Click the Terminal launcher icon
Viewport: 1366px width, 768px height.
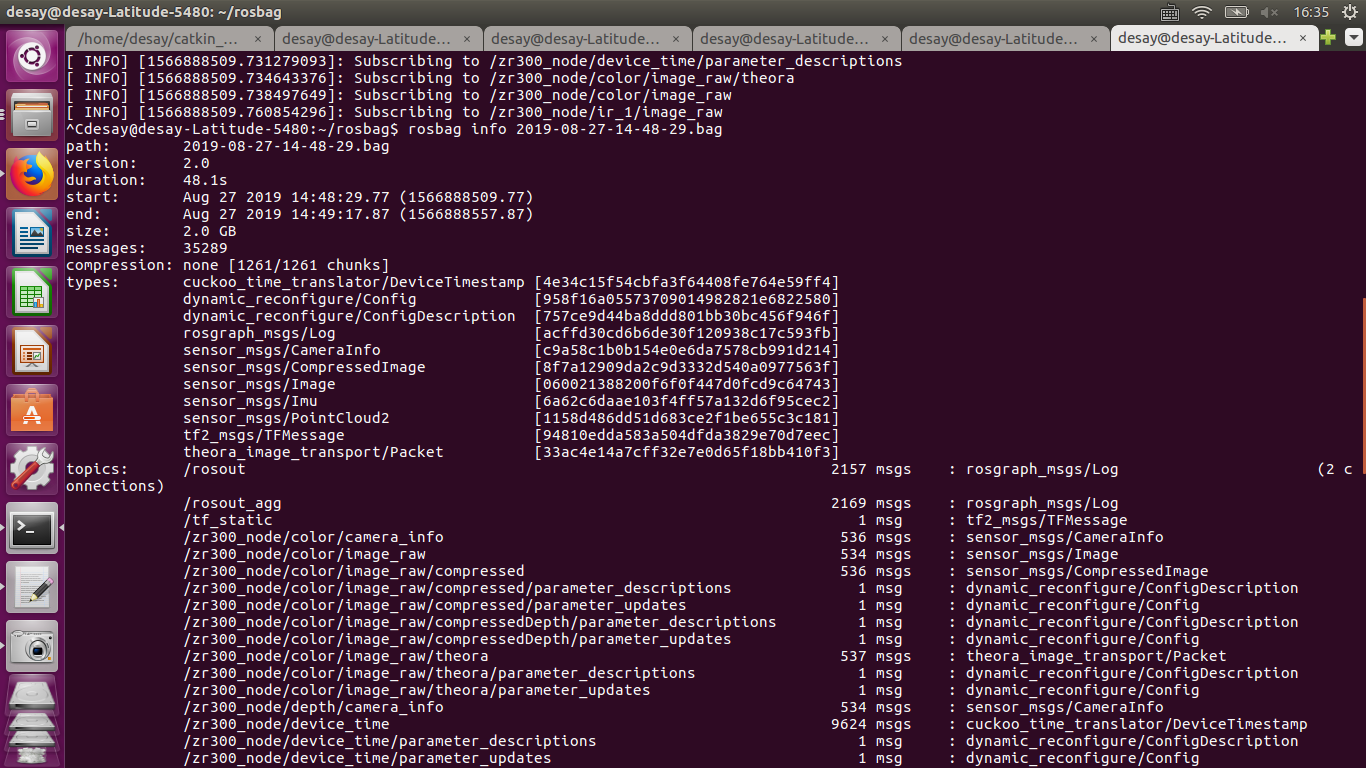pos(32,528)
